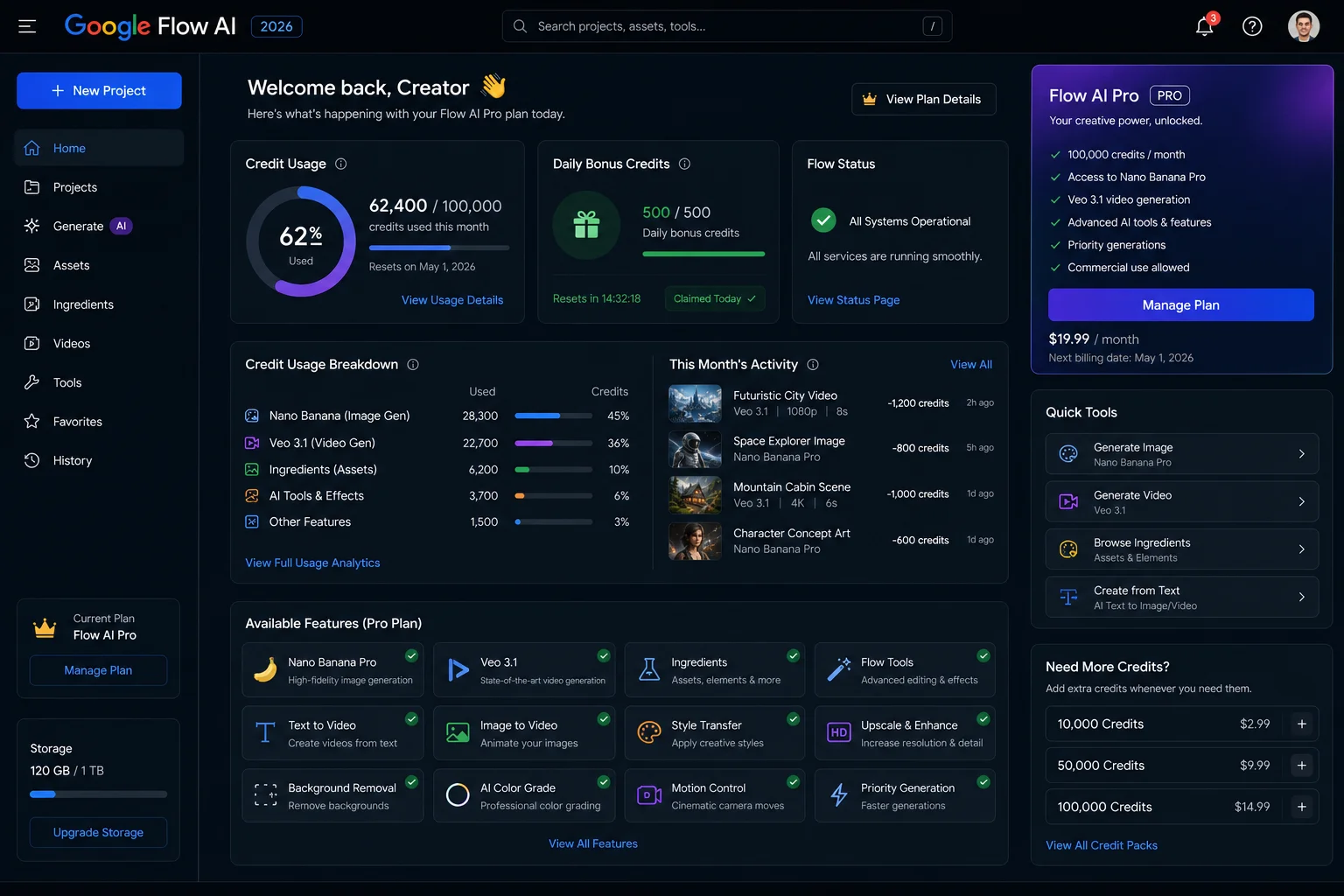
Task: Click the Priority Generation lightning icon
Action: click(839, 795)
